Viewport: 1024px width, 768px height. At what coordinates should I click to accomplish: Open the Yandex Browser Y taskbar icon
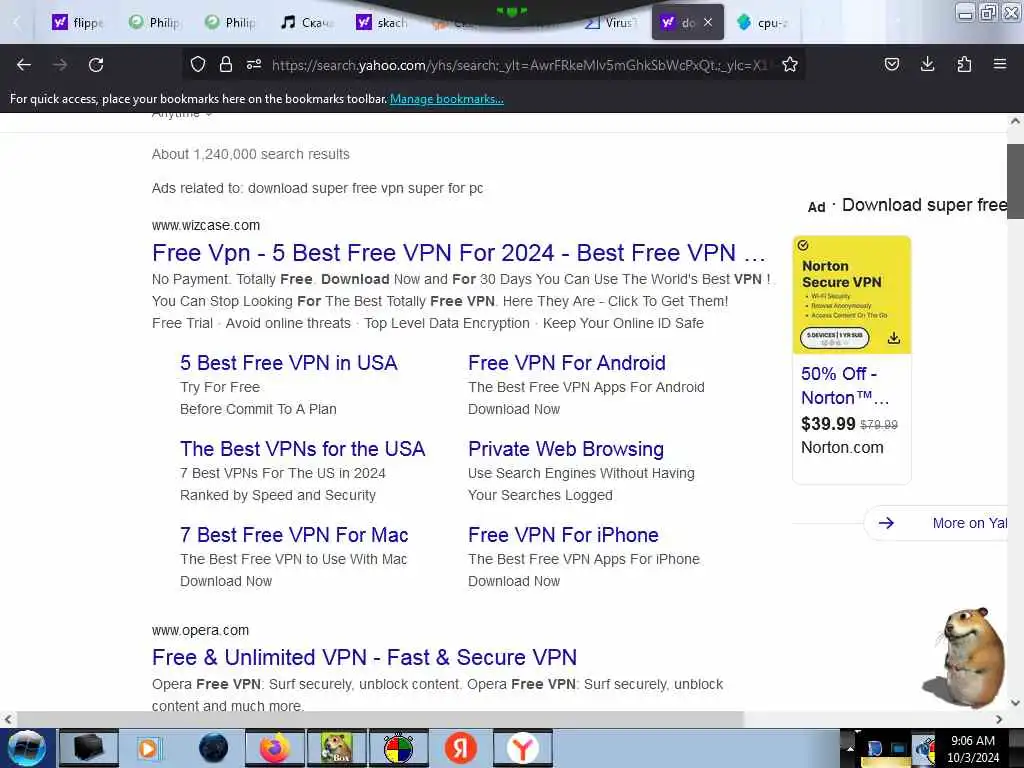(522, 748)
